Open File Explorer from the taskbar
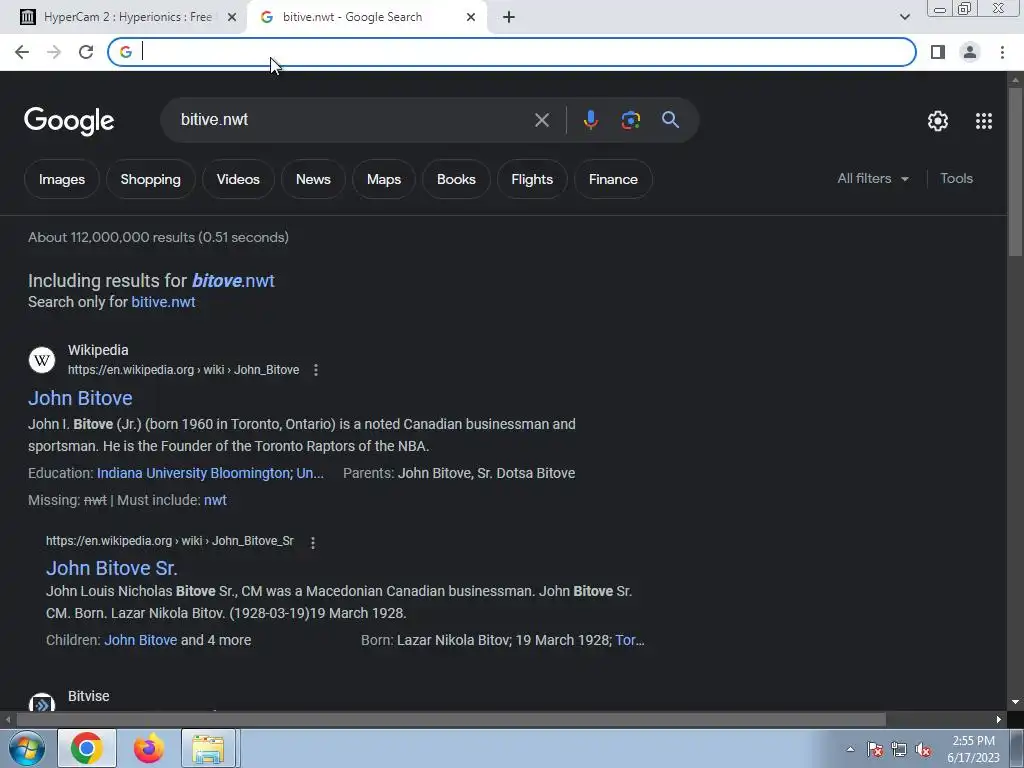1024x768 pixels. 208,748
